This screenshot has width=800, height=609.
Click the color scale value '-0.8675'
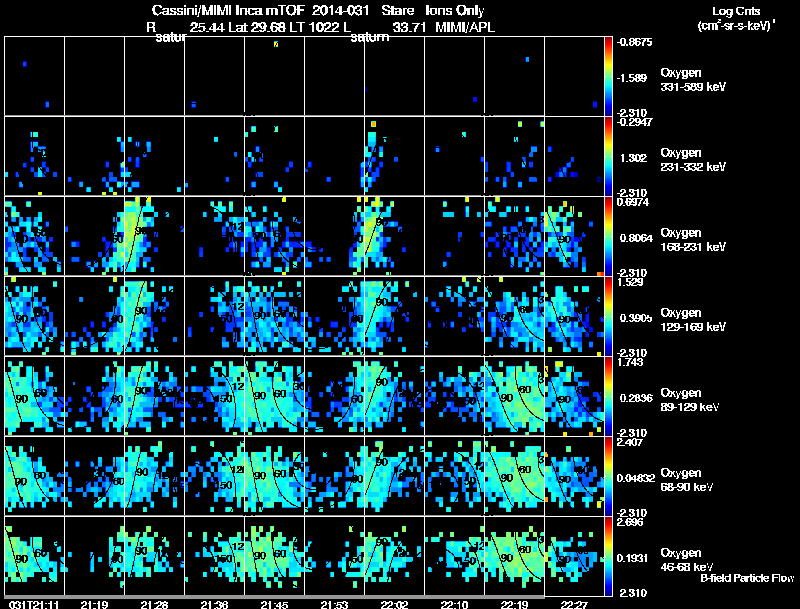[635, 42]
